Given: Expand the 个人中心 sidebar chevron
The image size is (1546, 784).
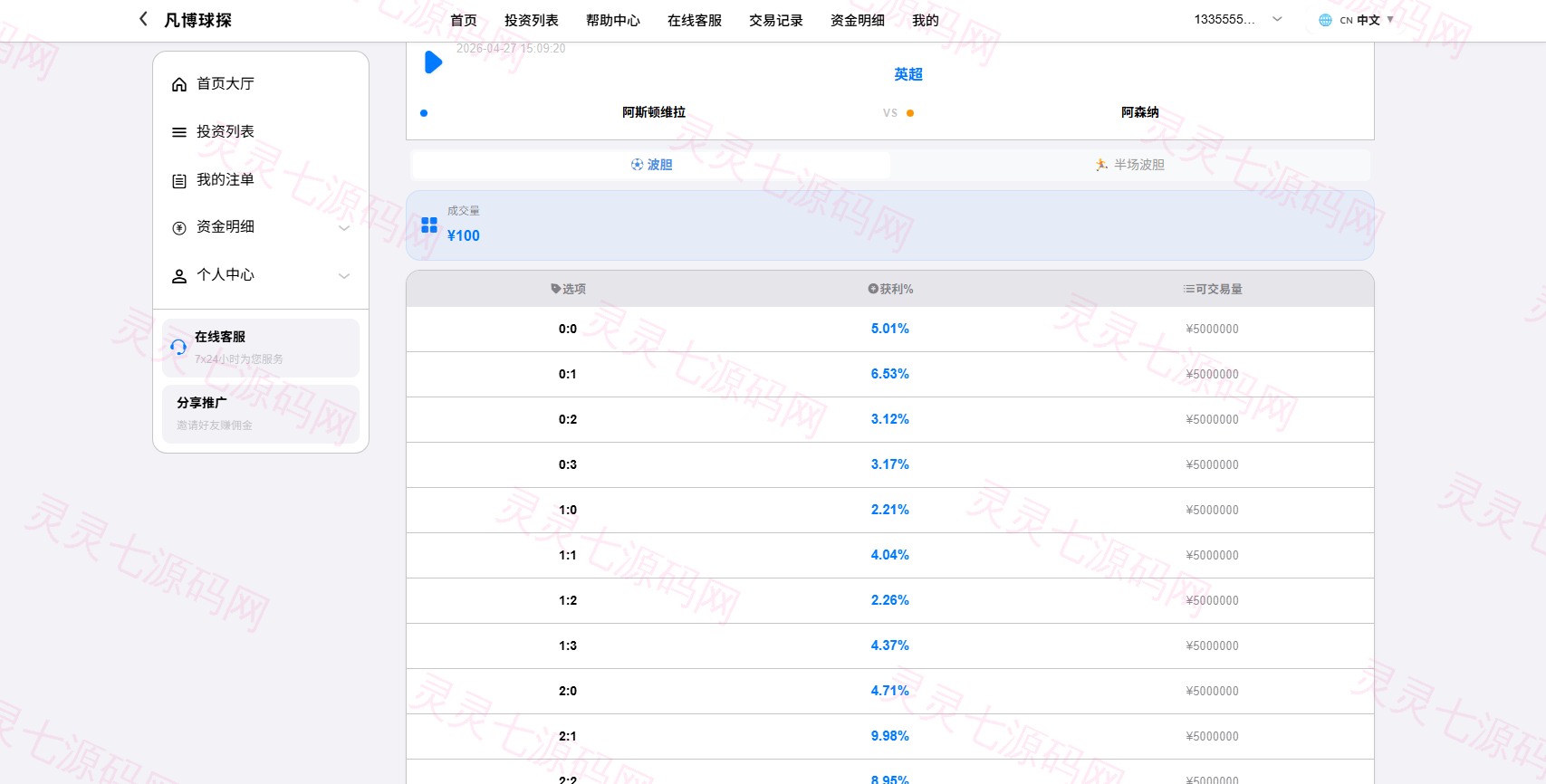Looking at the screenshot, I should [x=344, y=276].
